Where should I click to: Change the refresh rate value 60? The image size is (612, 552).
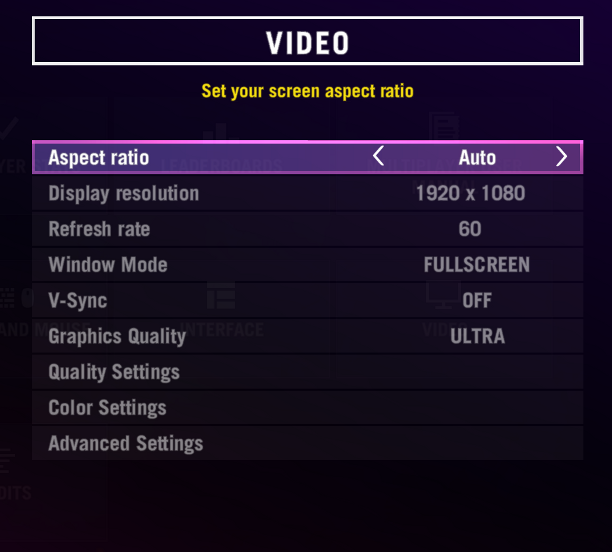[470, 229]
